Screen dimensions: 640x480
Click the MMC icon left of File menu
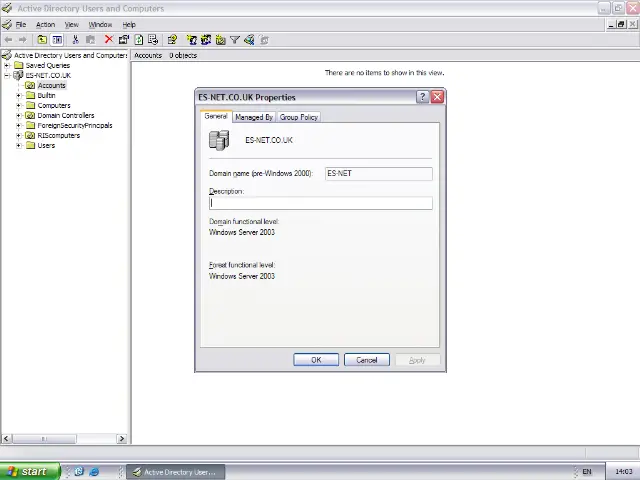pyautogui.click(x=7, y=24)
